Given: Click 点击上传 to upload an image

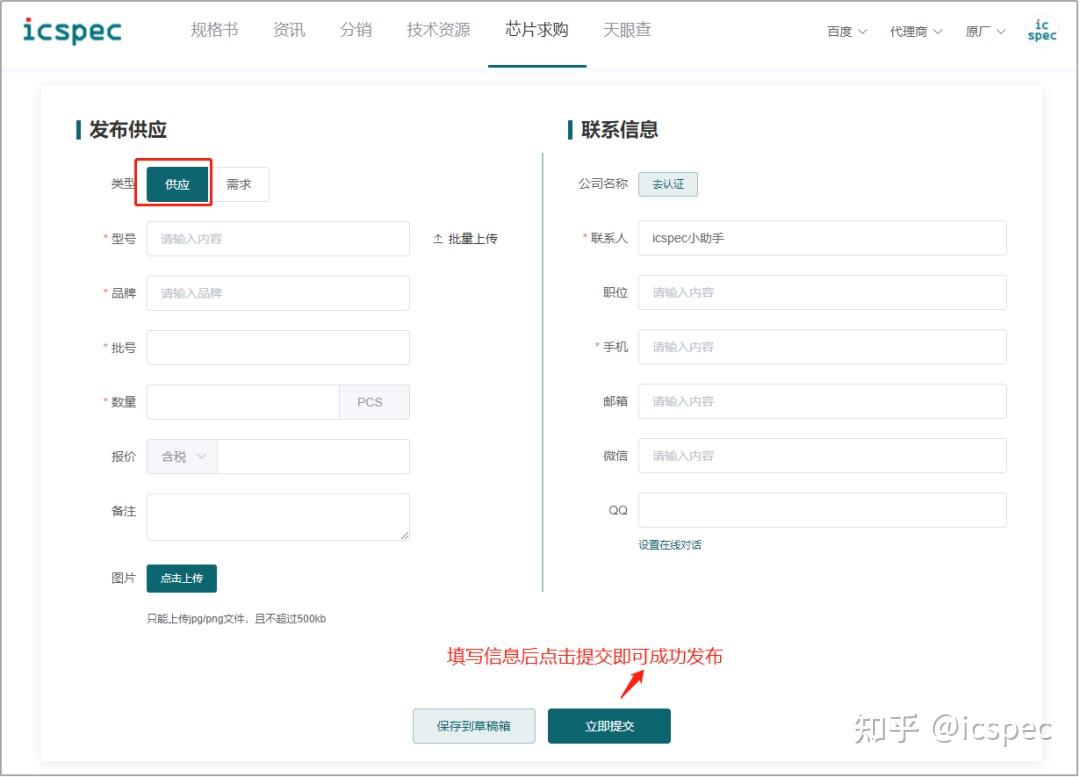Looking at the screenshot, I should point(181,578).
